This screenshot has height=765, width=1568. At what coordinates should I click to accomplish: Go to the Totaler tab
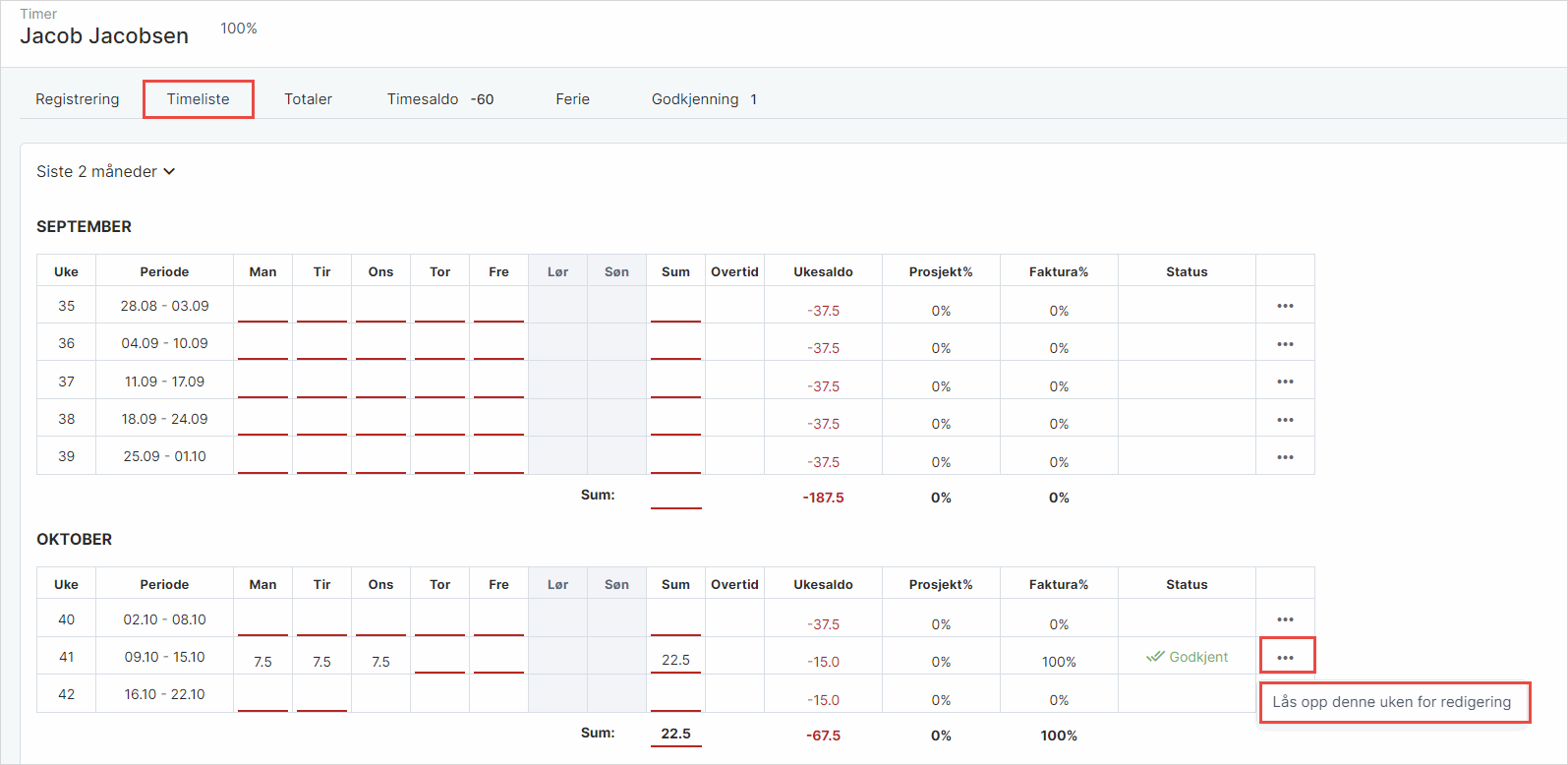coord(308,99)
